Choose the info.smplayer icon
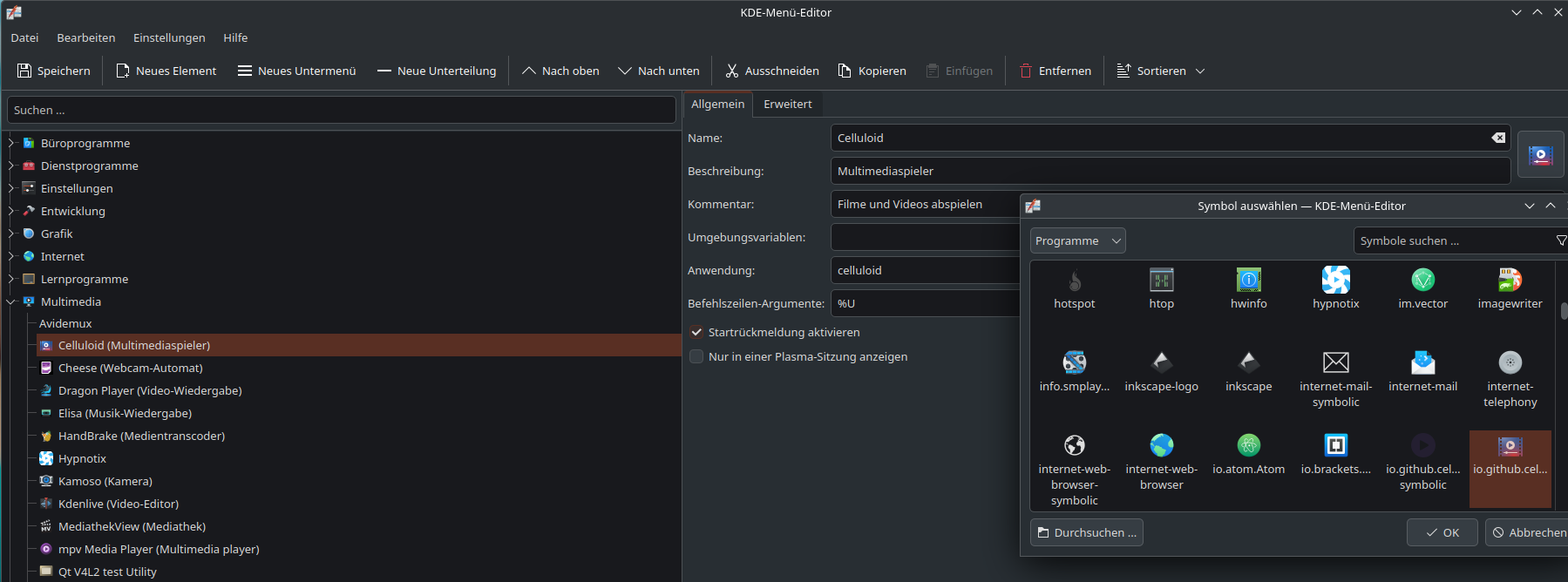This screenshot has width=1568, height=582. [x=1075, y=373]
